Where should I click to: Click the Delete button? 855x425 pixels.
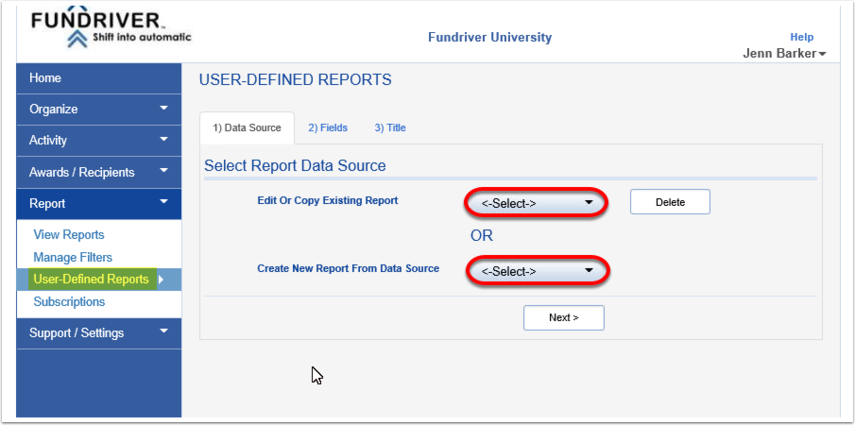tap(670, 202)
